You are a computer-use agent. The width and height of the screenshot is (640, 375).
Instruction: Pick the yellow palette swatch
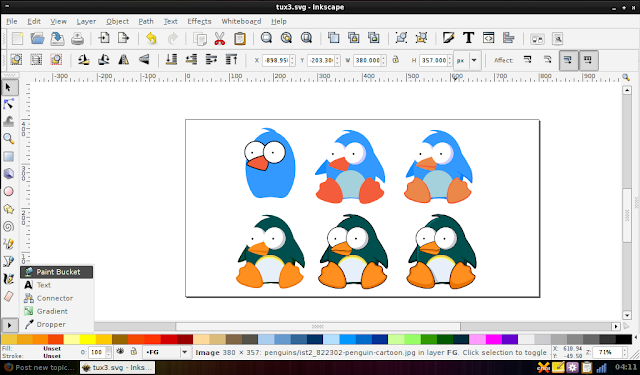pos(87,339)
